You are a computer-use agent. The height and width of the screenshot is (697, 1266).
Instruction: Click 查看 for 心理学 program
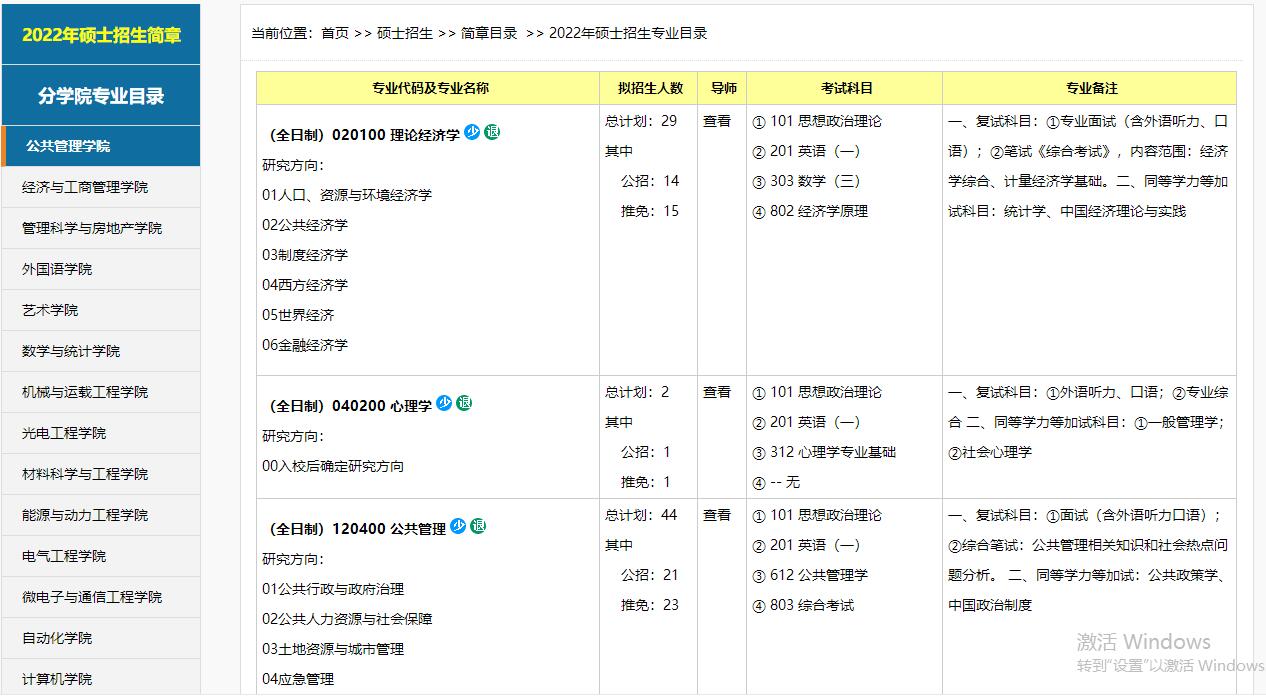click(x=717, y=394)
